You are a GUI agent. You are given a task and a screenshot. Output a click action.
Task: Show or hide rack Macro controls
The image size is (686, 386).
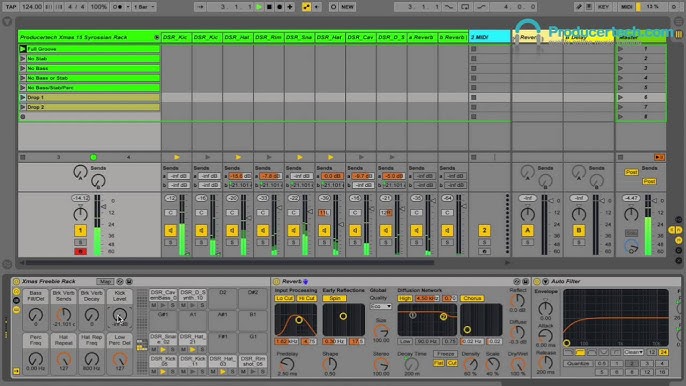point(16,291)
